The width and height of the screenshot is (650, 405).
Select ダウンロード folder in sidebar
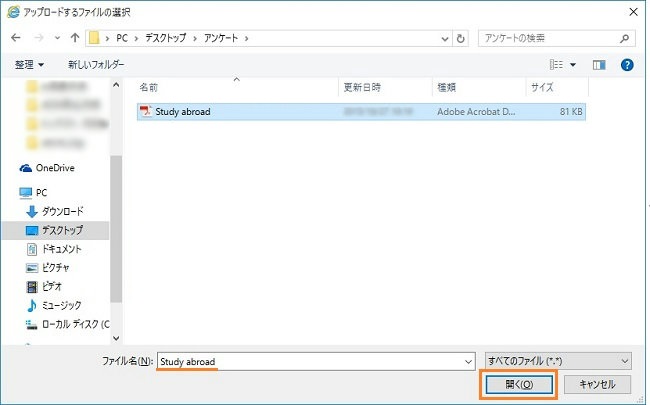62,211
